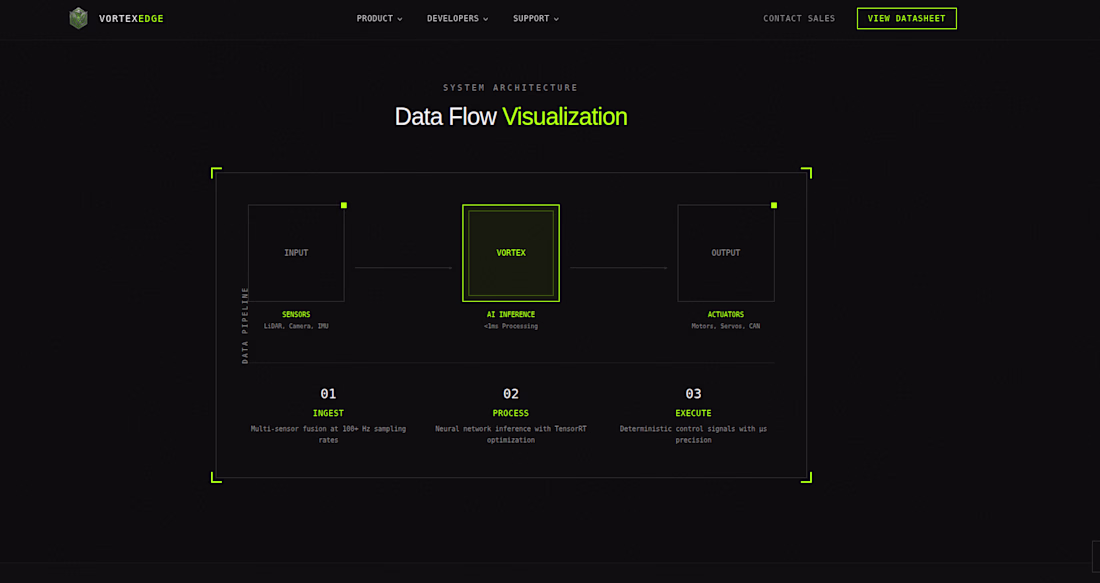Screen dimensions: 1100x583
Task: Open the SUPPORT menu
Action: (x=536, y=19)
